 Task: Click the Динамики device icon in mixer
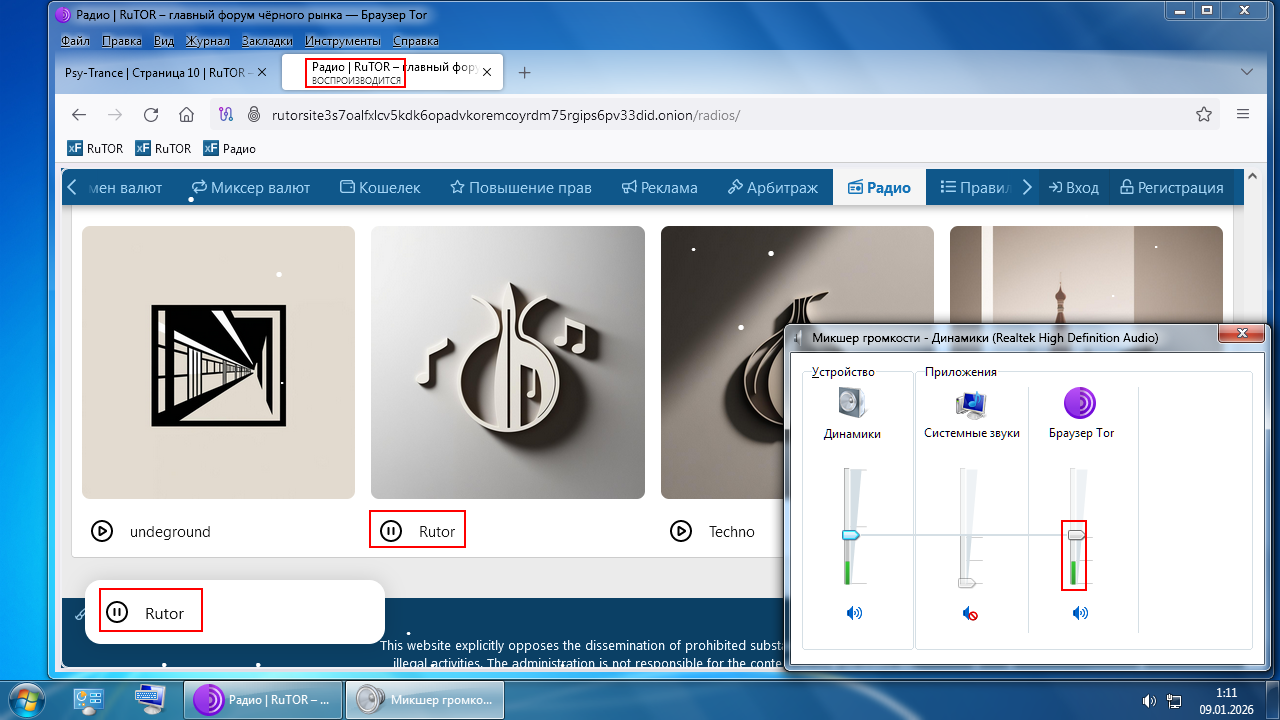click(852, 403)
